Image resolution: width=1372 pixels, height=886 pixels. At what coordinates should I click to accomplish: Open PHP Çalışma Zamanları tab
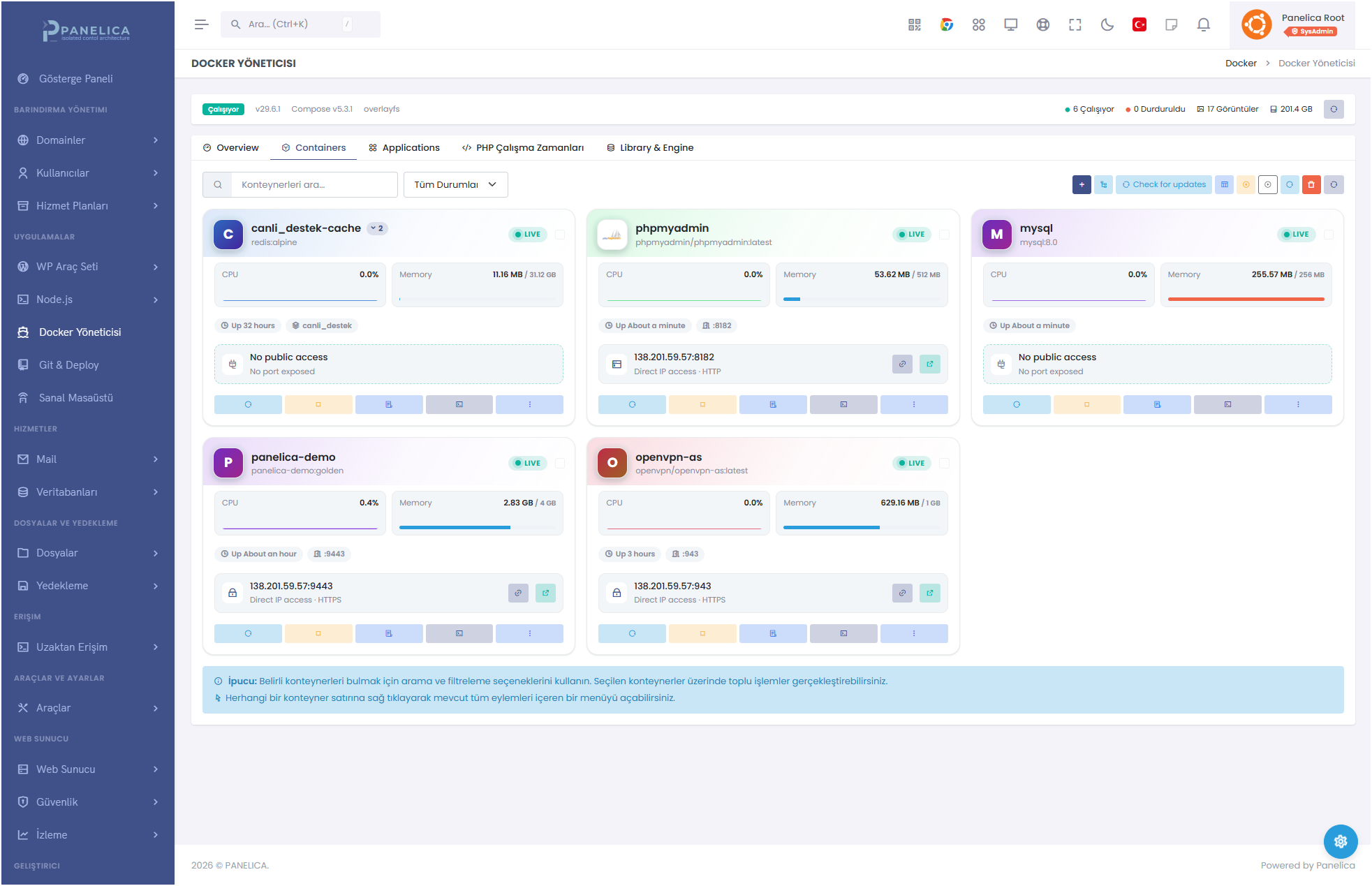tap(523, 147)
